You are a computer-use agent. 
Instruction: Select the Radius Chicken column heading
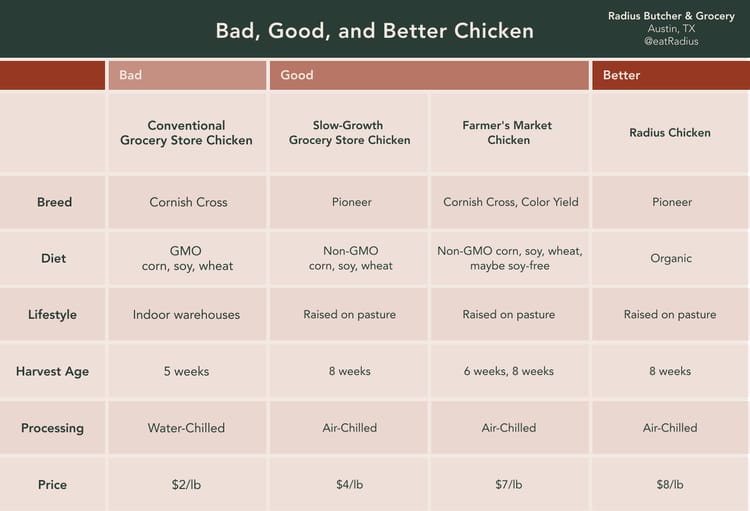(x=670, y=133)
